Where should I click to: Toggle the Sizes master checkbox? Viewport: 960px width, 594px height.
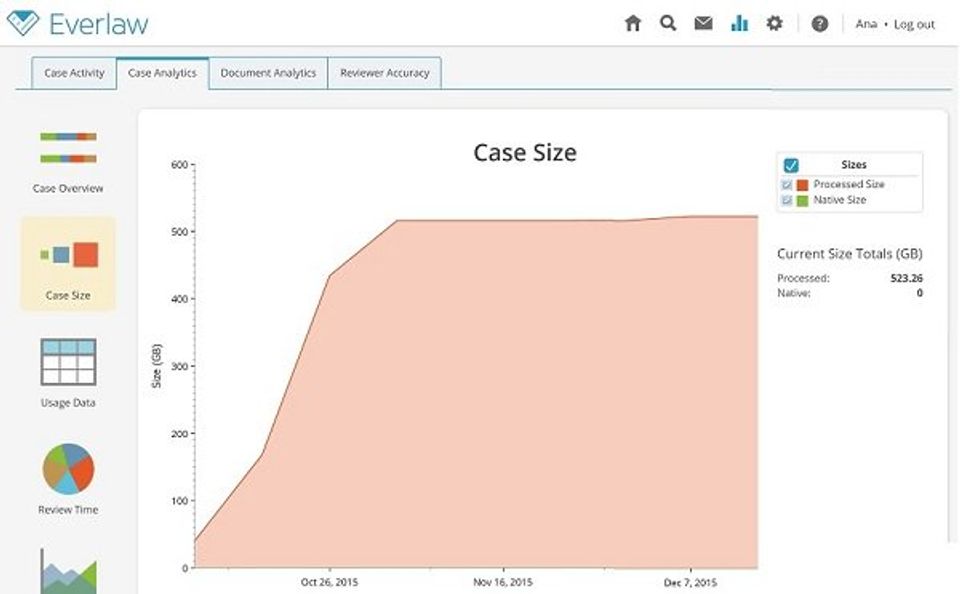791,165
